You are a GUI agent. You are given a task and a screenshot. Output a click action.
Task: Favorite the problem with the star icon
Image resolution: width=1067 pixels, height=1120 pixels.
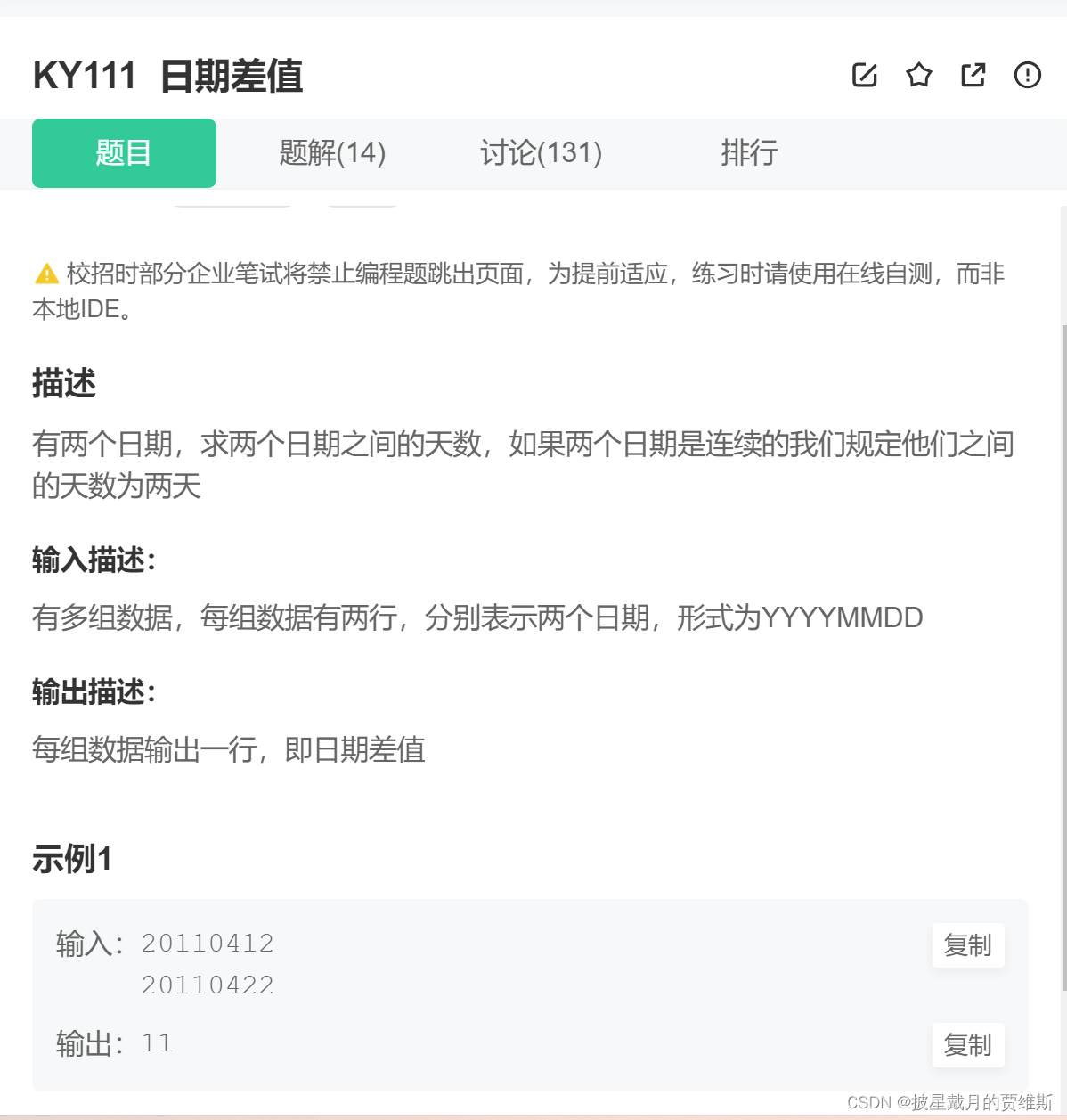(x=919, y=75)
